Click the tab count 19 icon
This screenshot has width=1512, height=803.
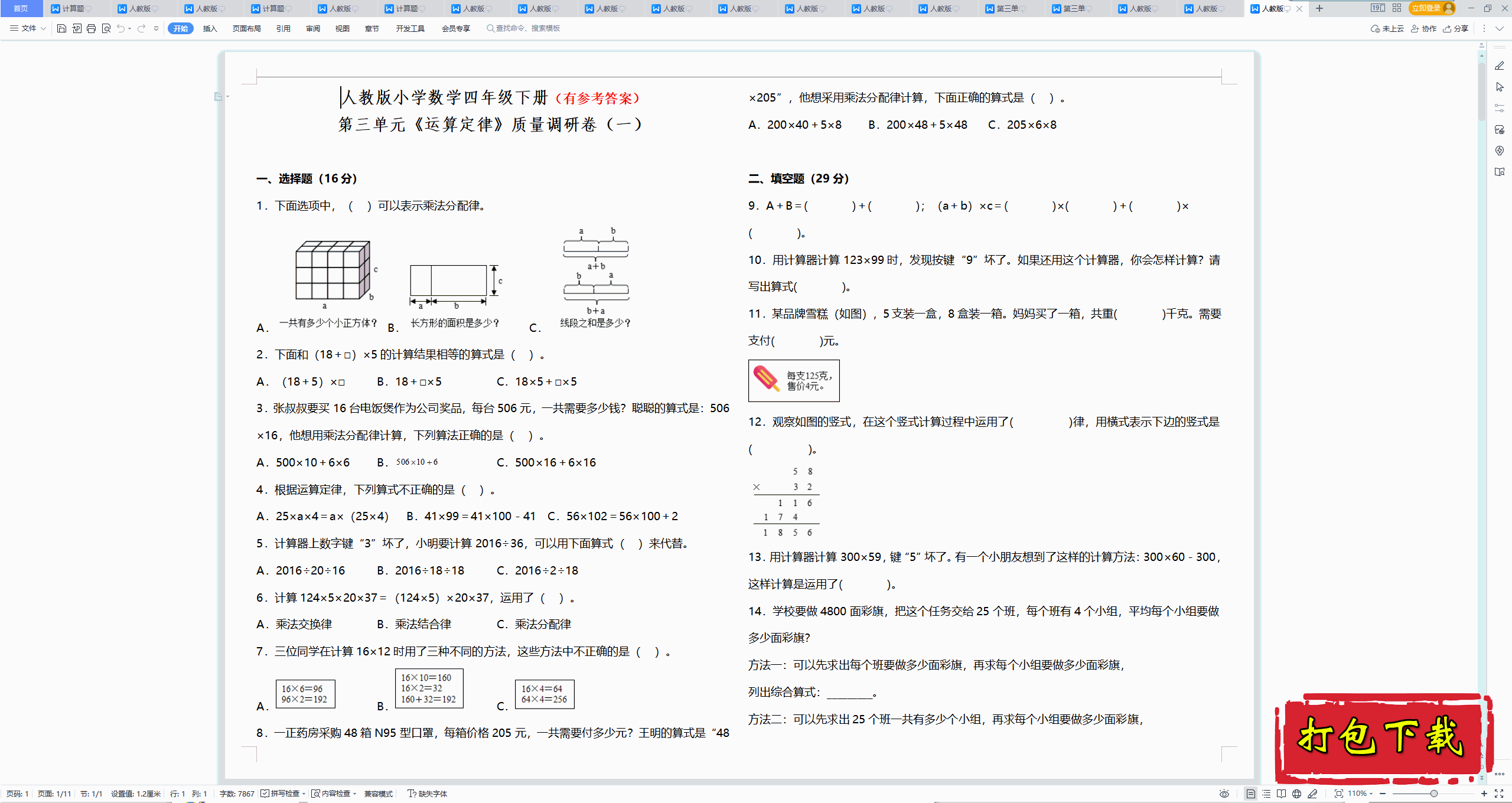click(1378, 8)
